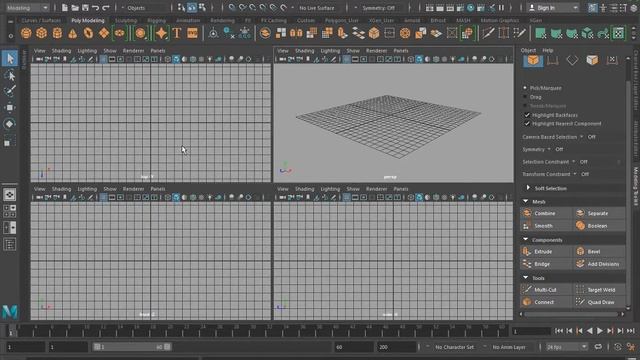Toggle Highlight Backfaces checkbox
Screen dimensions: 640x360
[527, 115]
